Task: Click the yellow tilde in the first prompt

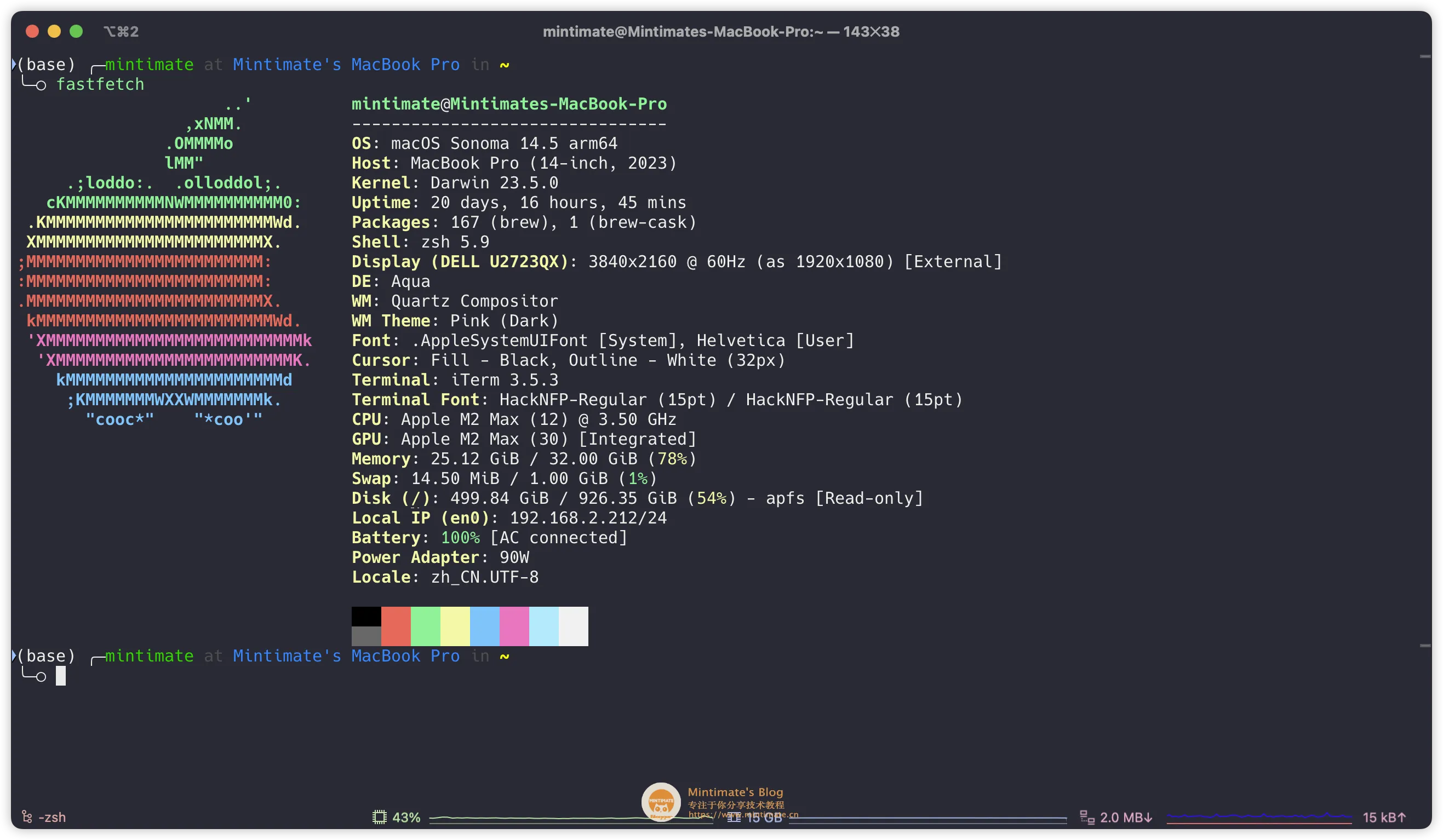Action: pos(505,65)
